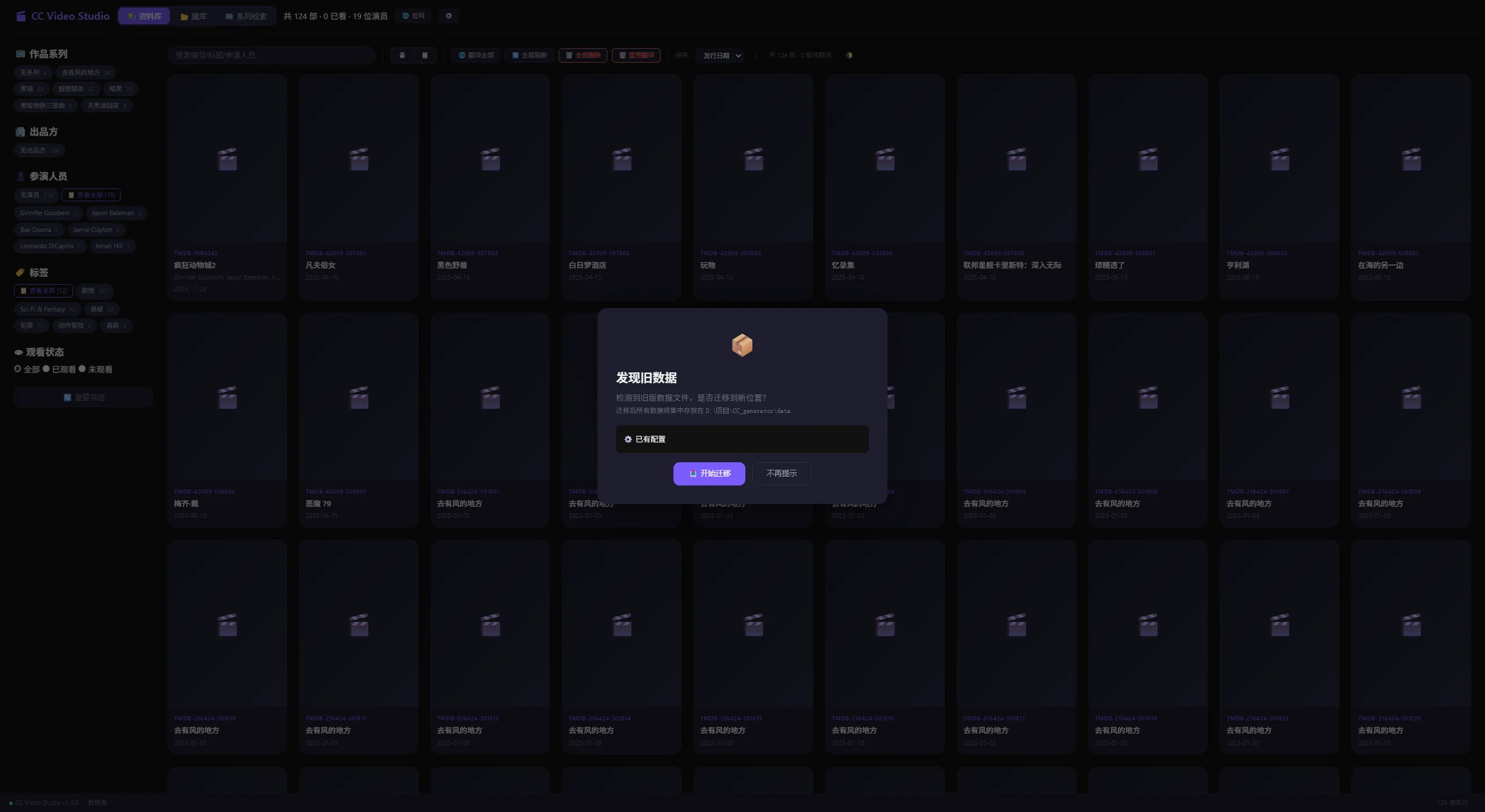Click the search input field
Screen dimensions: 1485x812
271,55
